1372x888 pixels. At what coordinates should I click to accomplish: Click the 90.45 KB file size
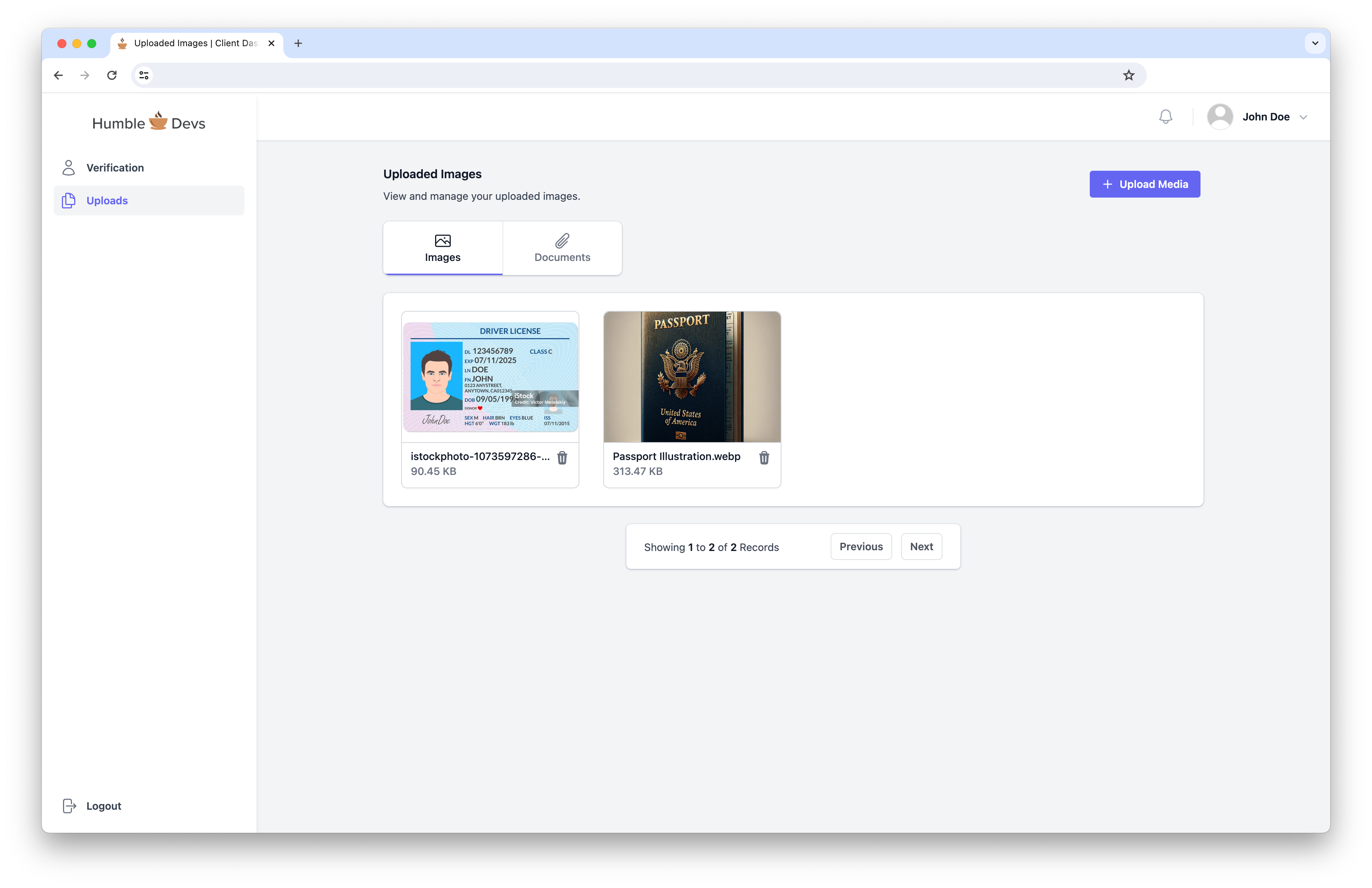(434, 471)
